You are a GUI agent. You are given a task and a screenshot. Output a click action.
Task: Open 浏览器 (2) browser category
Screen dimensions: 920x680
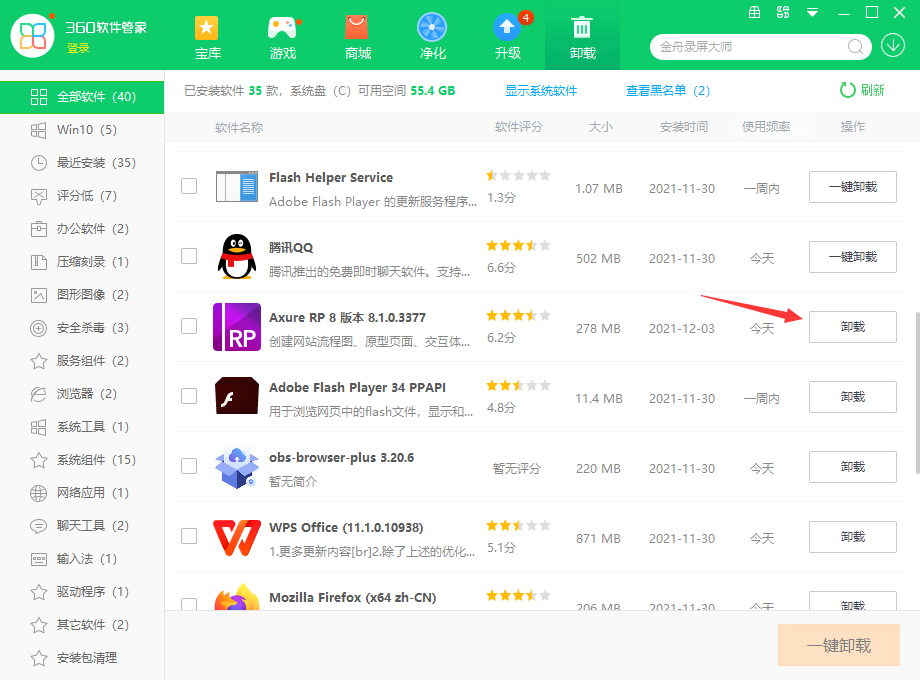pos(82,394)
